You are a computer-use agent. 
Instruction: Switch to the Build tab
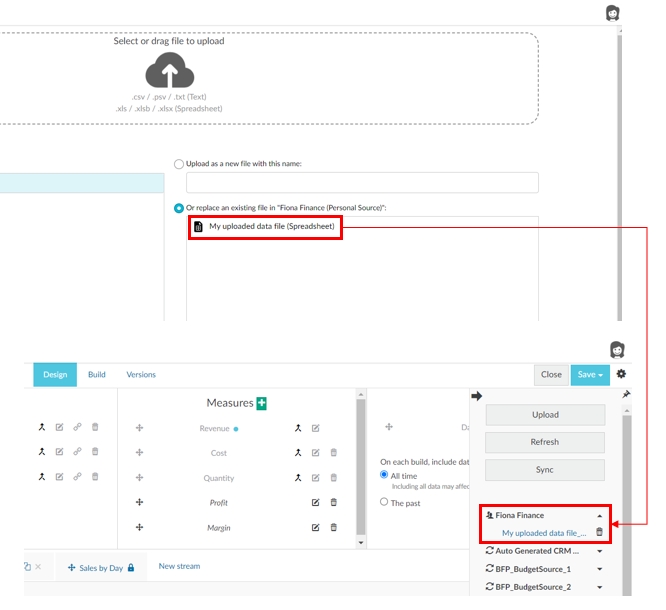tap(97, 375)
